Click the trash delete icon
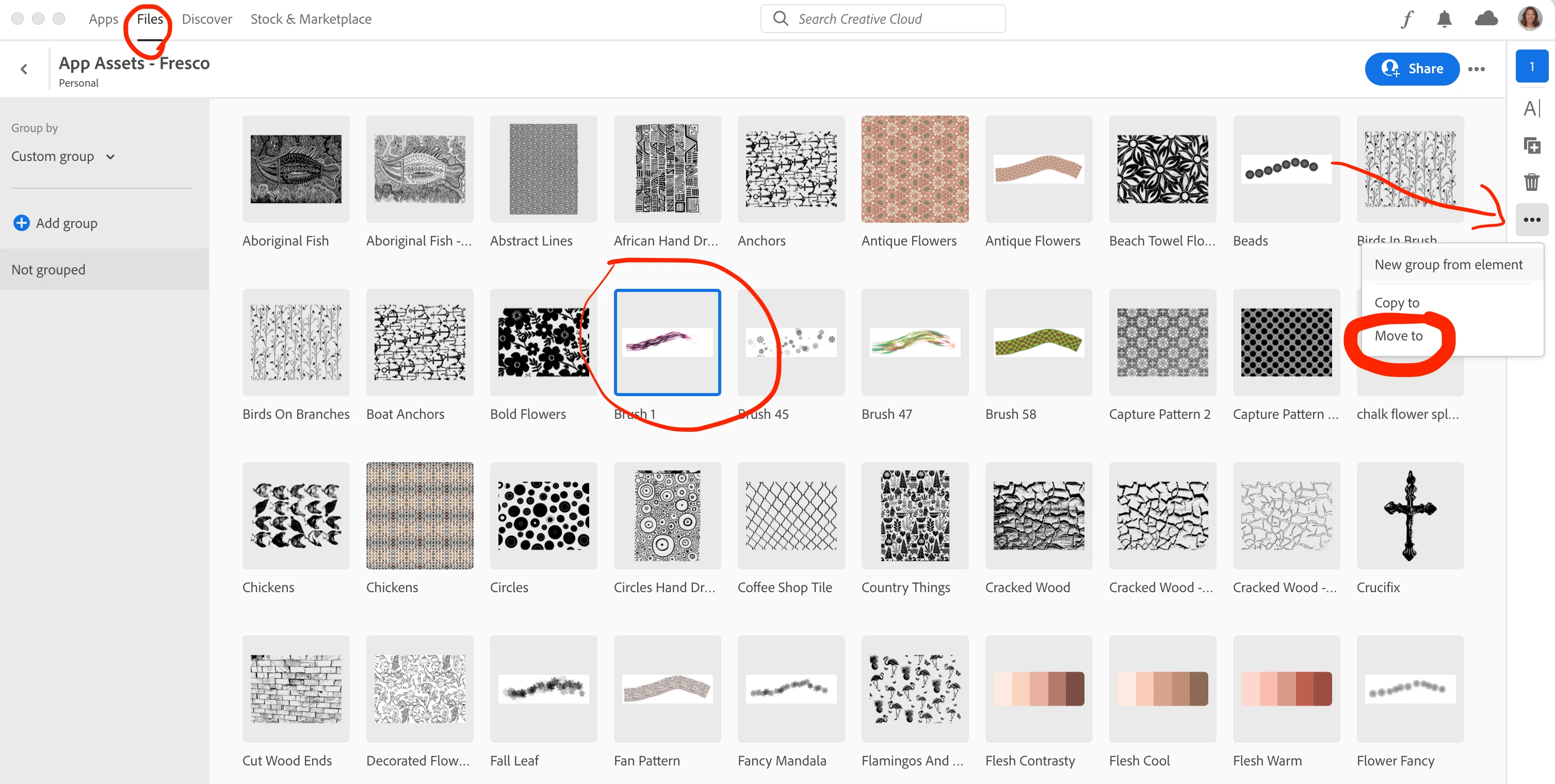1555x784 pixels. [x=1531, y=182]
